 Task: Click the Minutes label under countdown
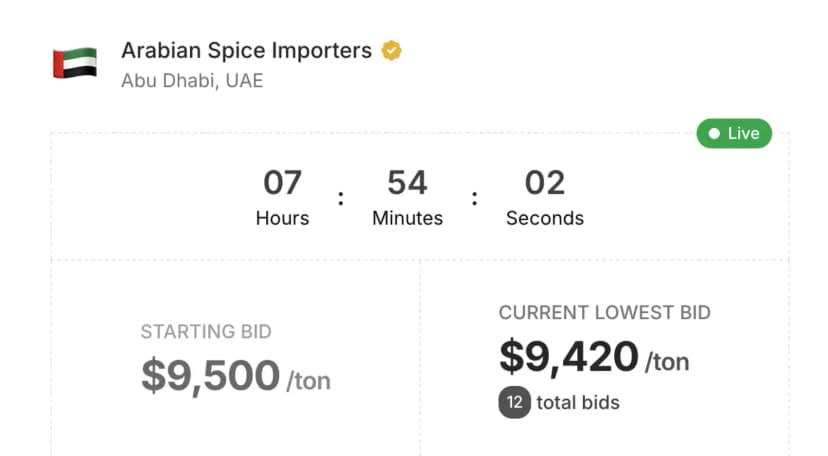point(407,218)
